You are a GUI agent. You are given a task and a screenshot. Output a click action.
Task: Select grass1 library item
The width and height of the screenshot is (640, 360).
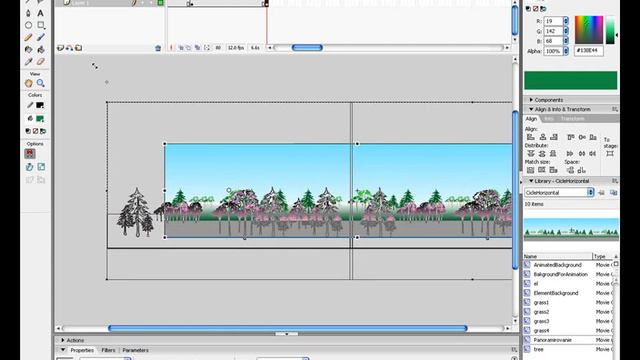point(541,302)
